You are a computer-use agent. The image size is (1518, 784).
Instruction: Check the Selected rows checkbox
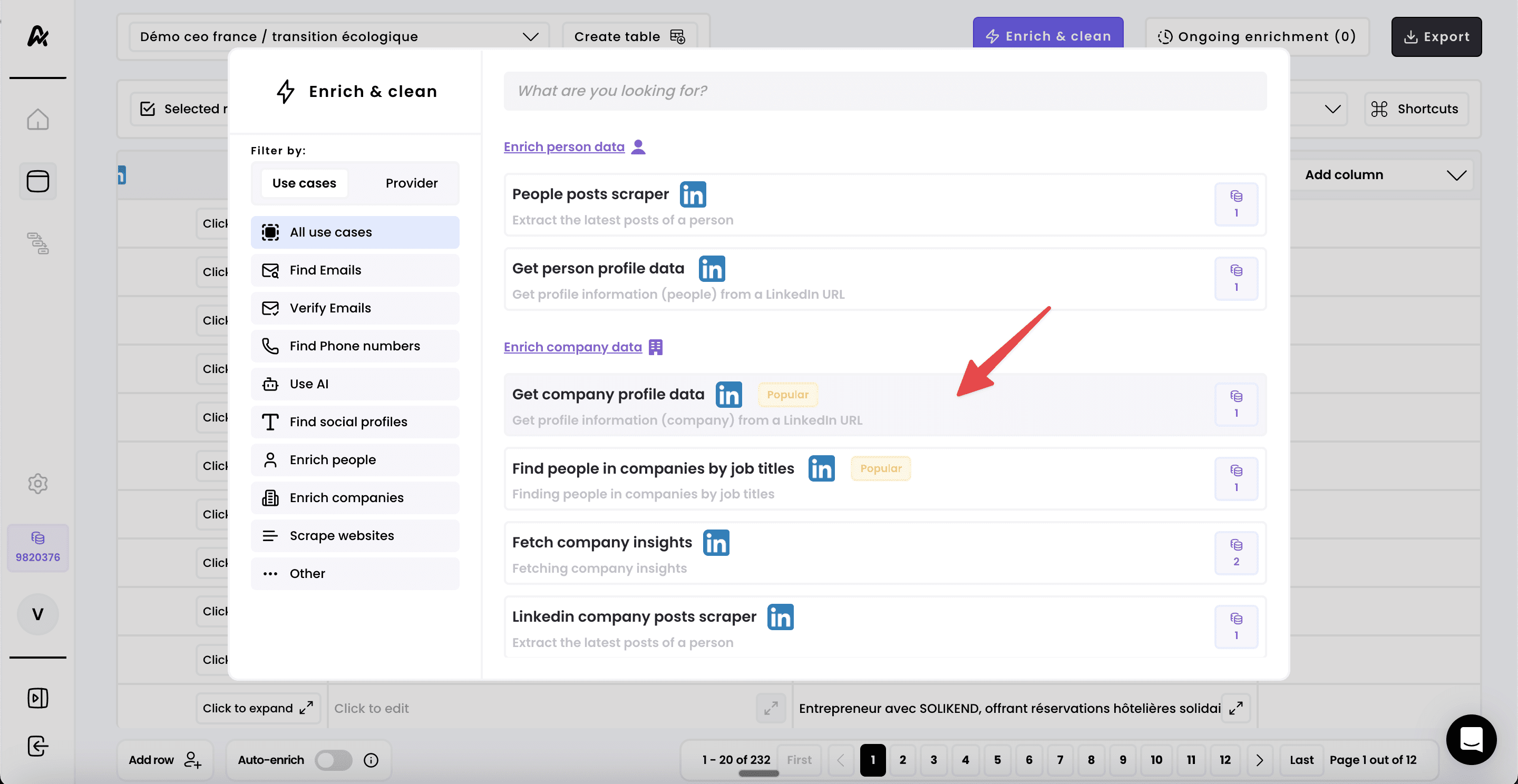(x=148, y=109)
